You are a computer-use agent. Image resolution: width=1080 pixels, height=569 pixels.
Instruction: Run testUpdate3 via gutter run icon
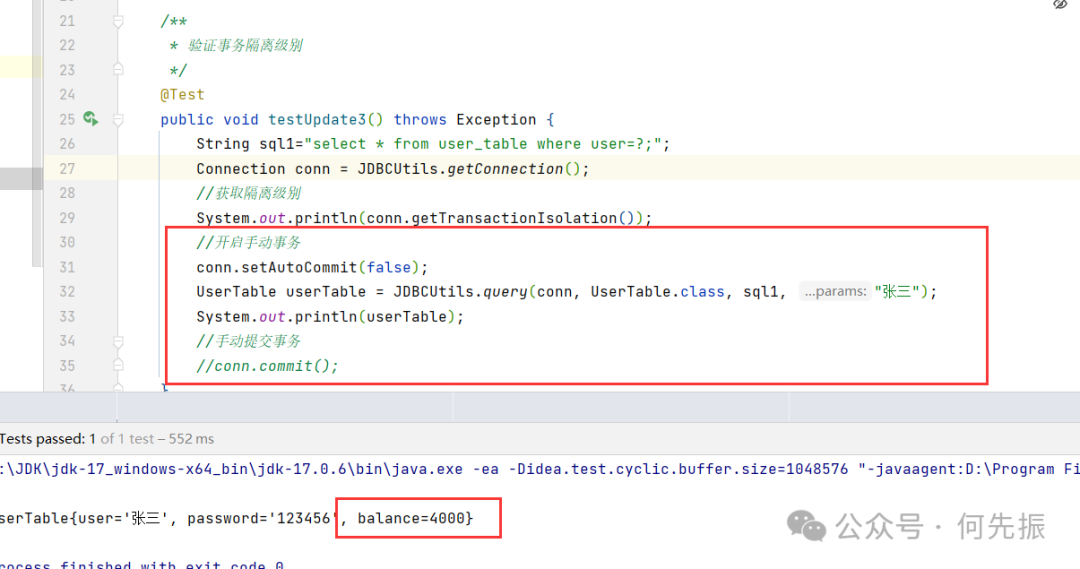pos(90,118)
